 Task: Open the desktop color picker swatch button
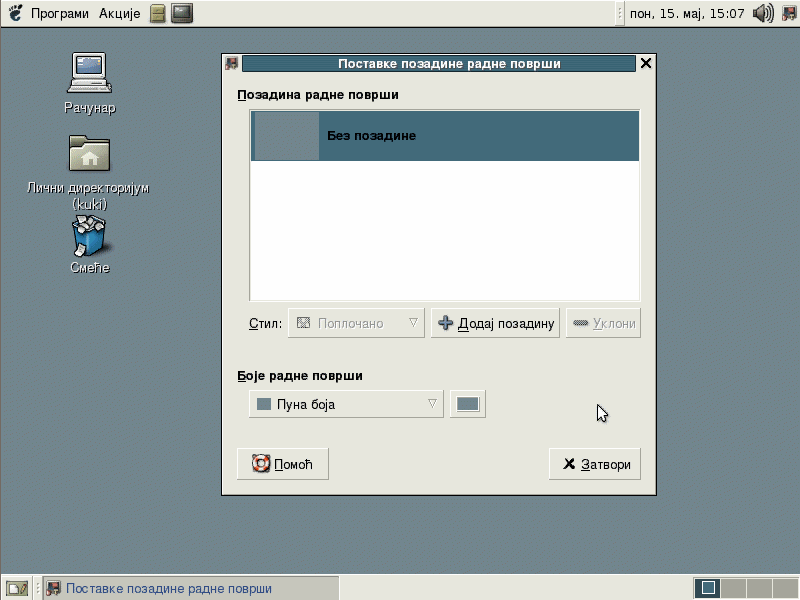click(x=467, y=404)
